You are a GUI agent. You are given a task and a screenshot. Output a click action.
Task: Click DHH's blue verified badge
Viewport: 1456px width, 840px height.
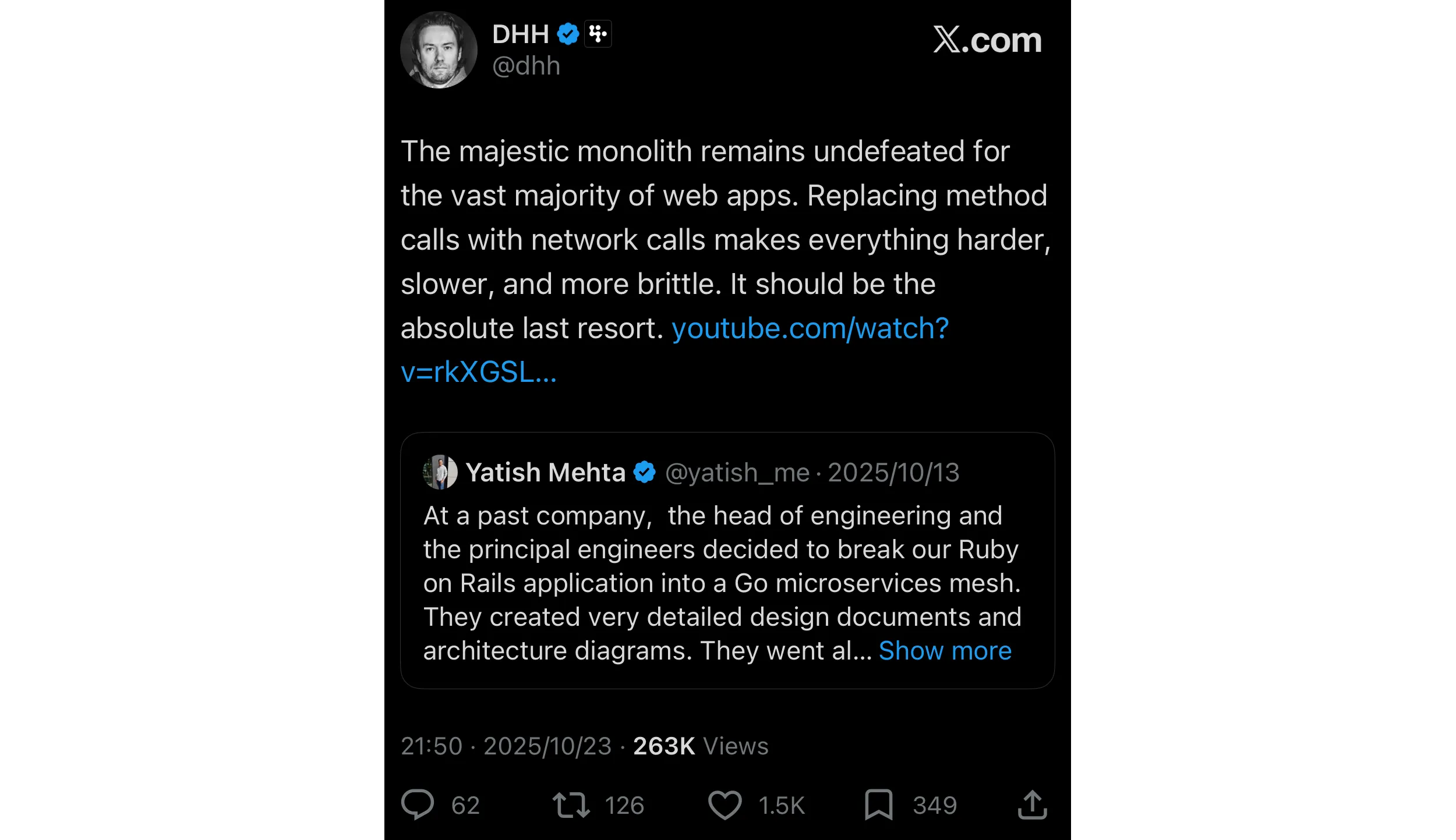568,34
